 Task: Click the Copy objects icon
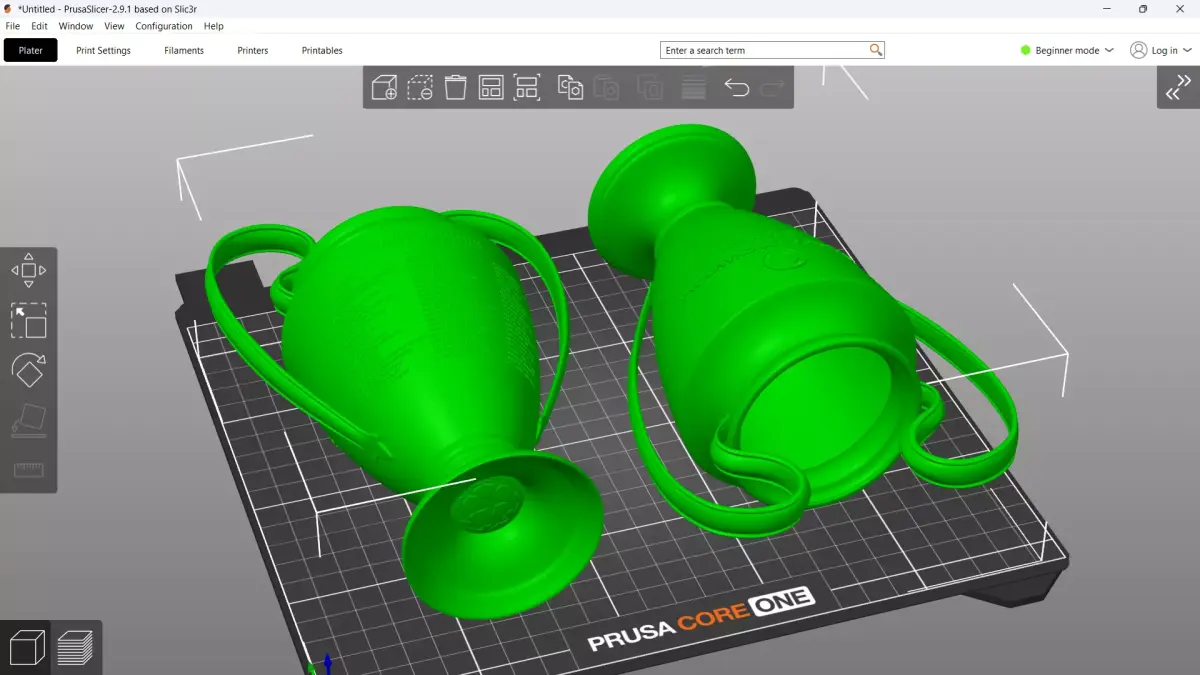(570, 88)
